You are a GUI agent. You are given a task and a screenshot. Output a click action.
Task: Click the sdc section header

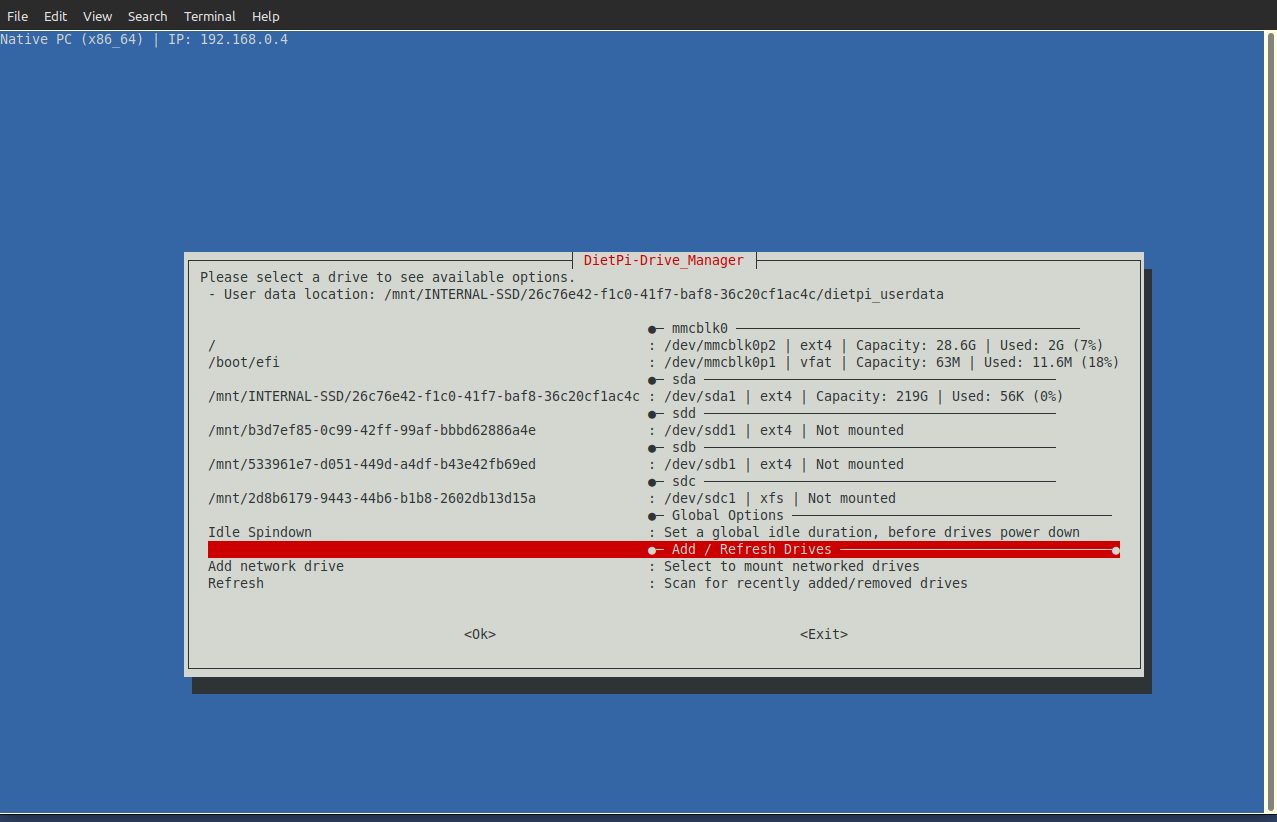point(684,481)
